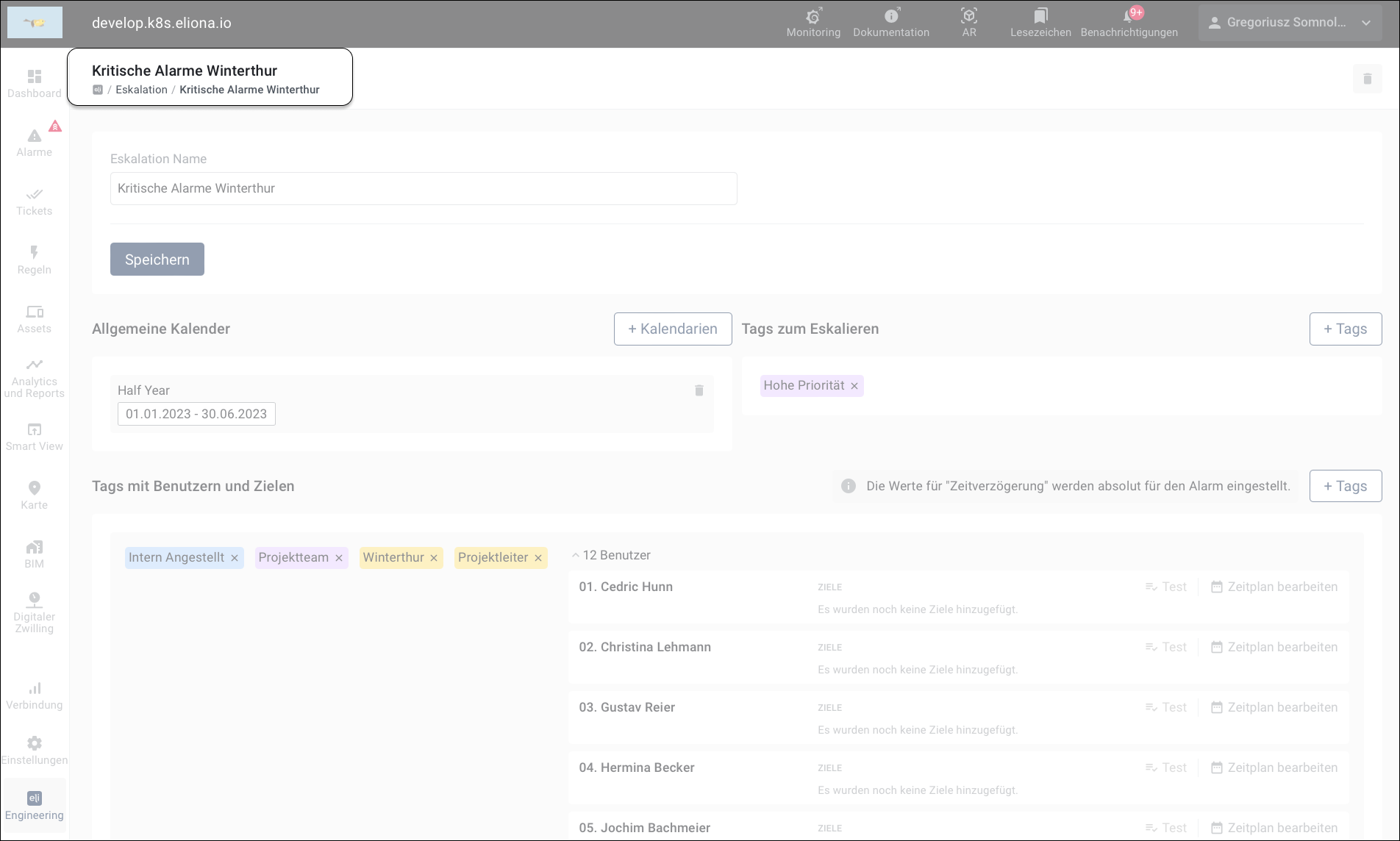Screen dimensions: 1400x841
Task: Add calendars with + Kalendarien button
Action: click(672, 329)
